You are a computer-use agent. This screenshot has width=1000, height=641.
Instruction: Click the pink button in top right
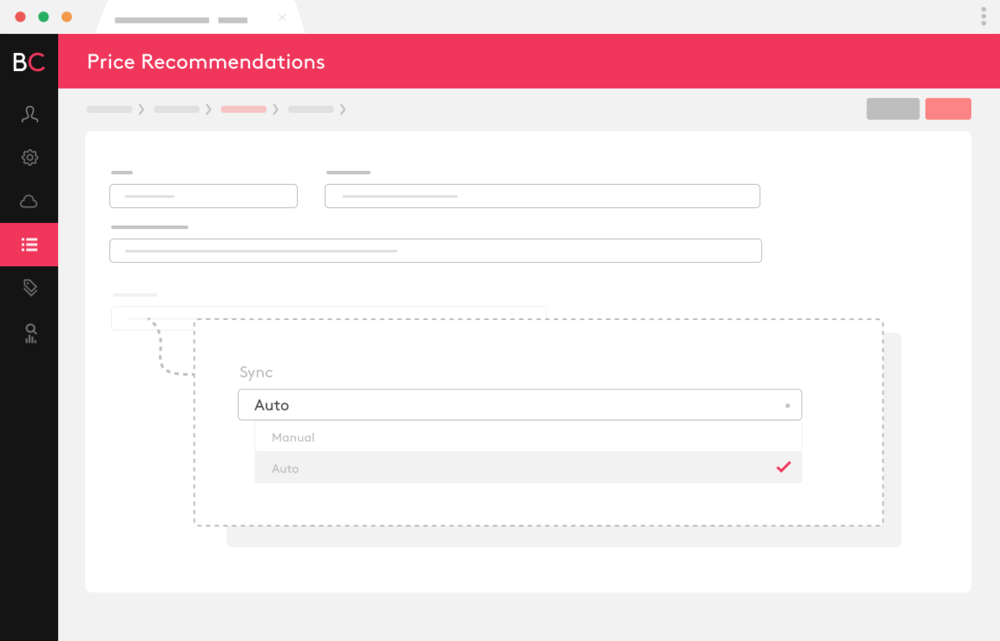point(948,109)
